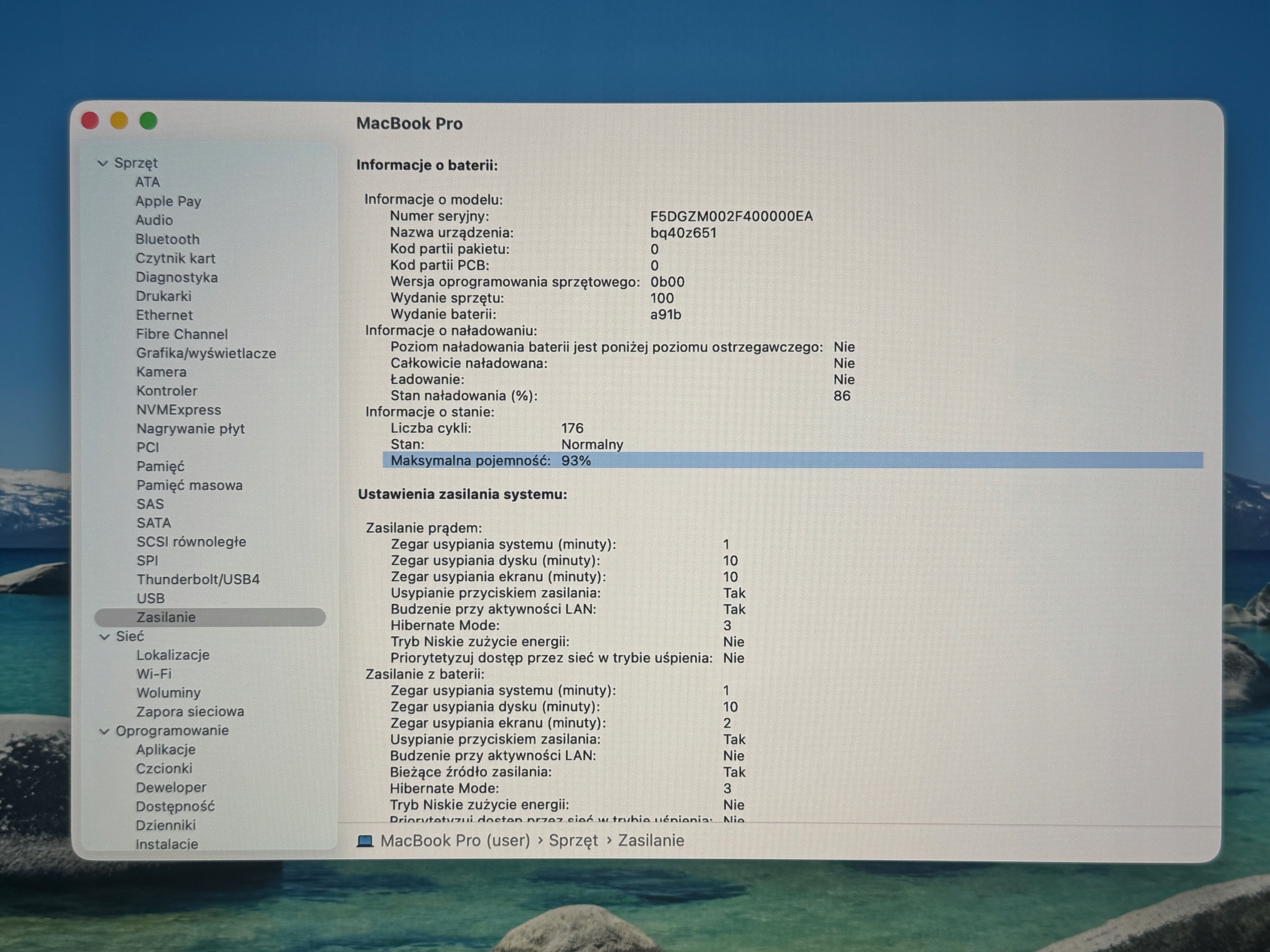Viewport: 1270px width, 952px height.
Task: Click the Sieć category label in sidebar
Action: 130,637
